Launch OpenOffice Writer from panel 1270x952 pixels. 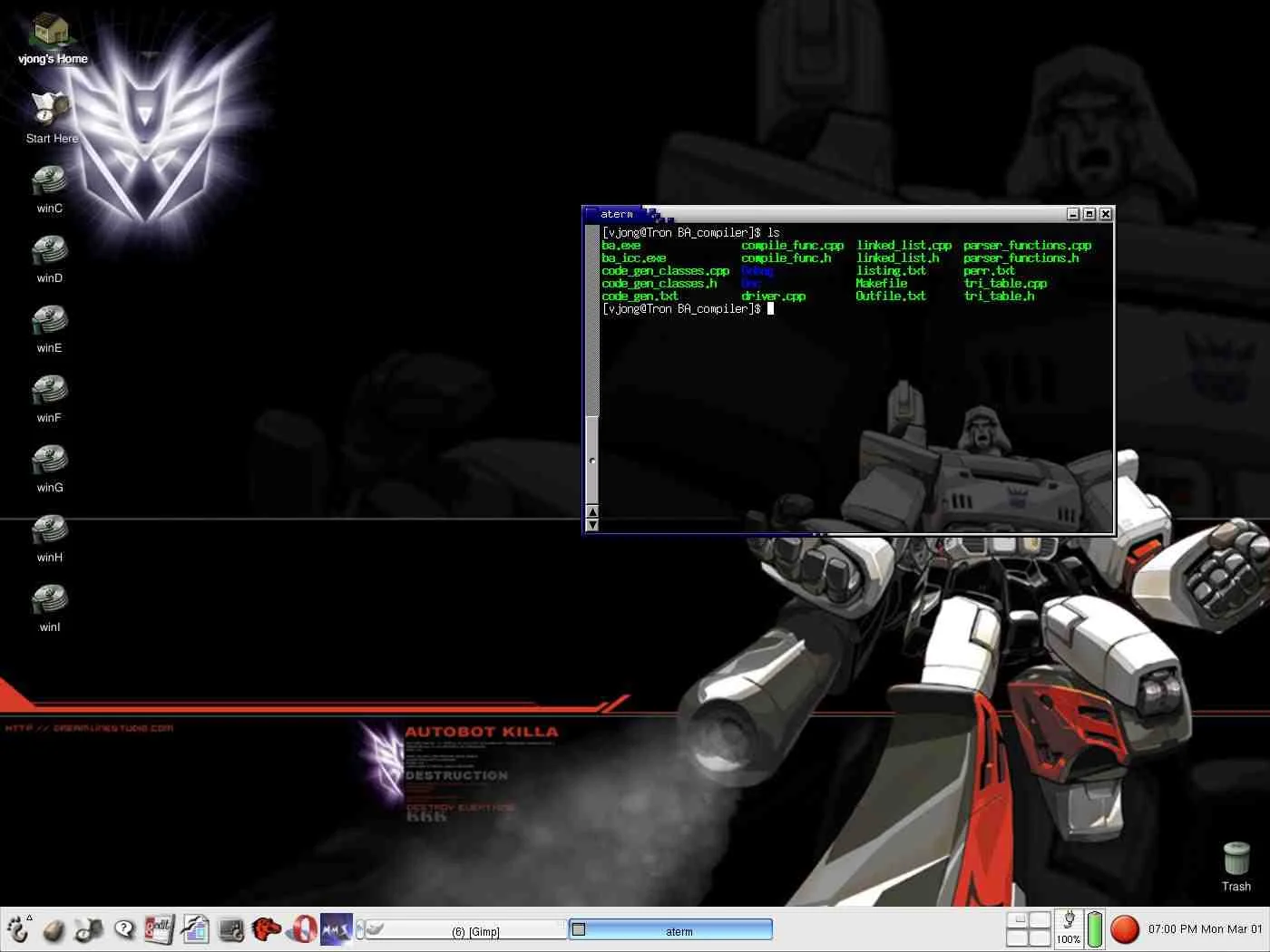[x=195, y=929]
